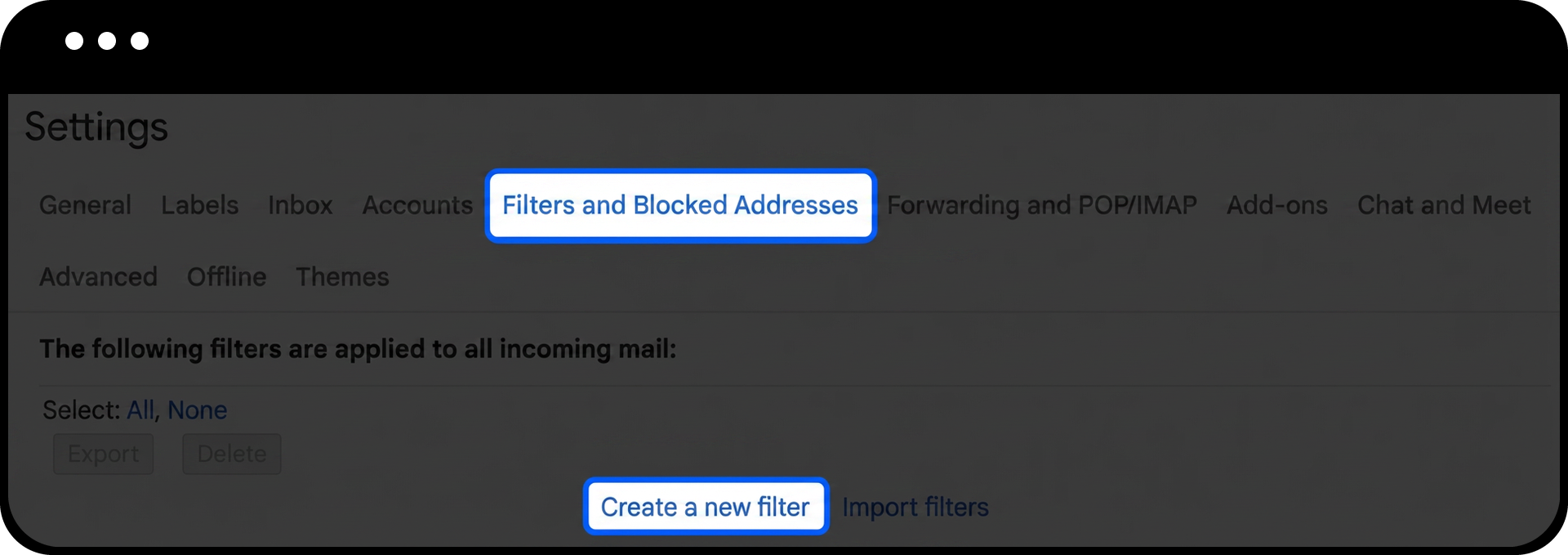Click the rightmost window control dot

tap(140, 41)
